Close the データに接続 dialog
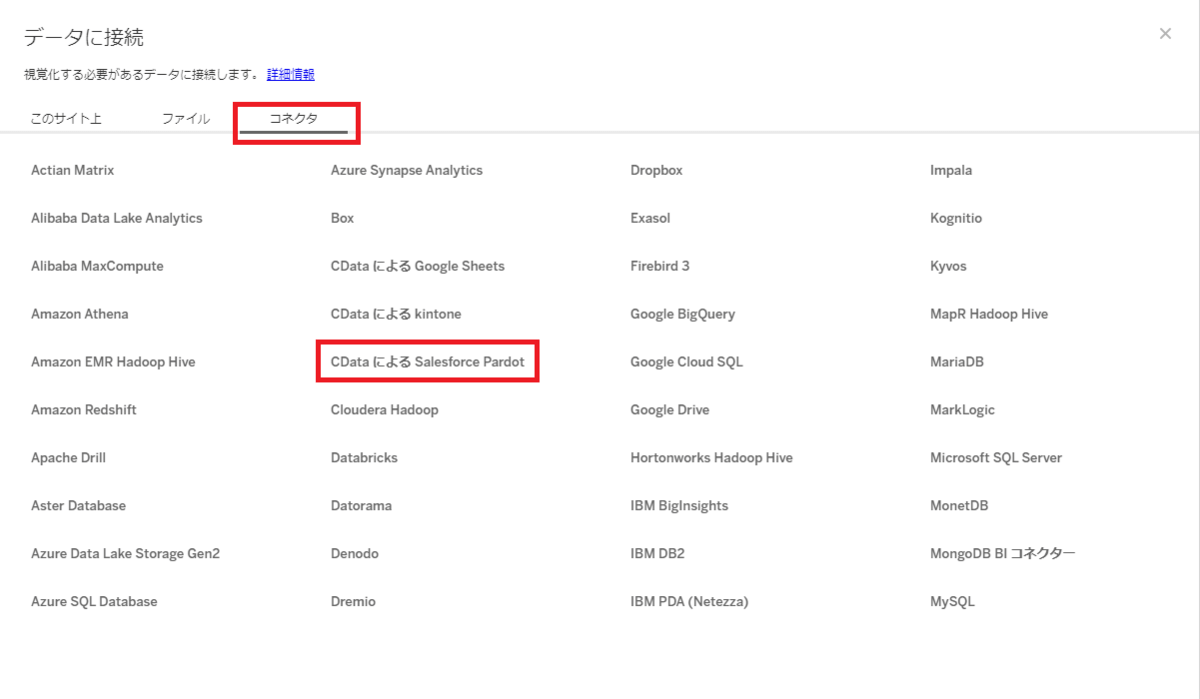 tap(1165, 34)
